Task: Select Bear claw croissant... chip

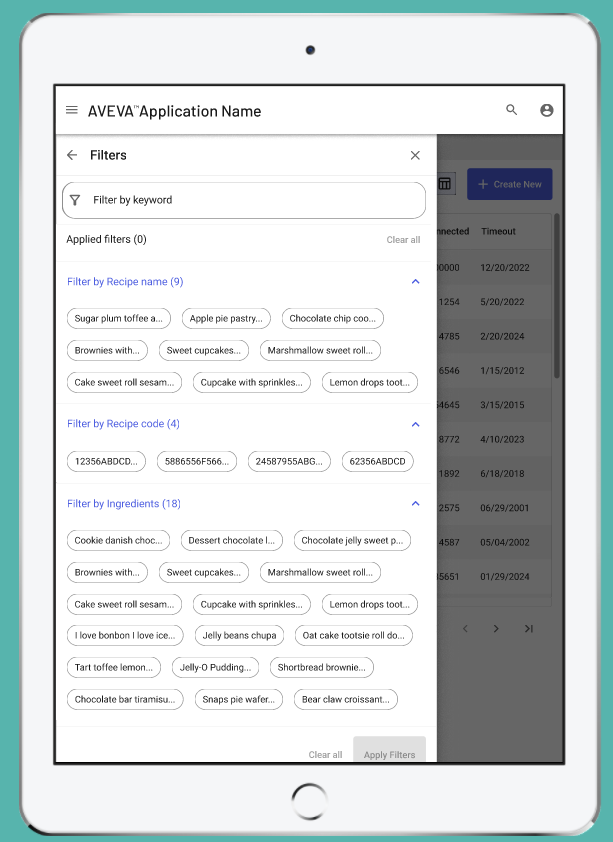Action: [346, 699]
